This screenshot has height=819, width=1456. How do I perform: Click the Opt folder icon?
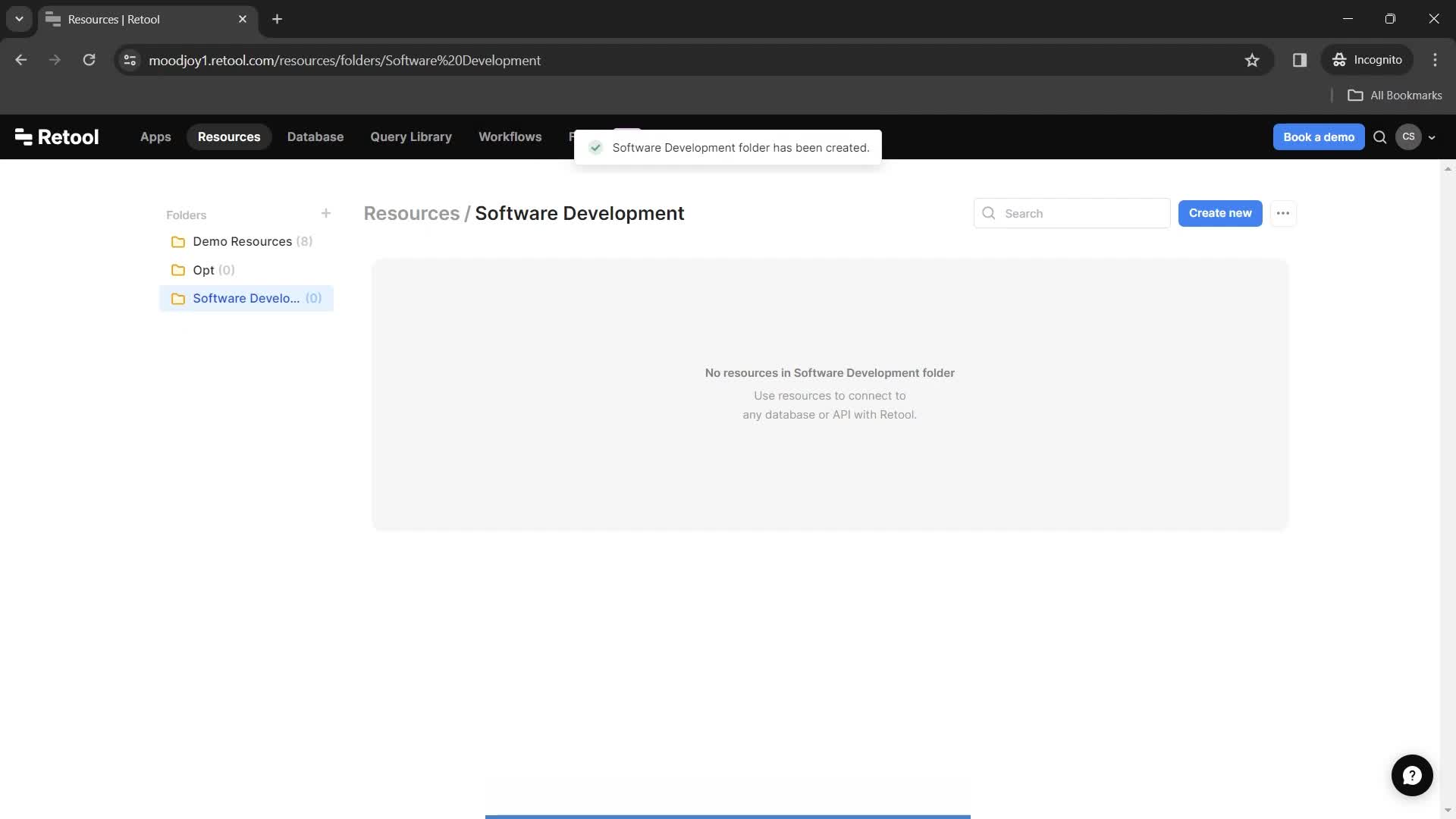click(x=178, y=270)
